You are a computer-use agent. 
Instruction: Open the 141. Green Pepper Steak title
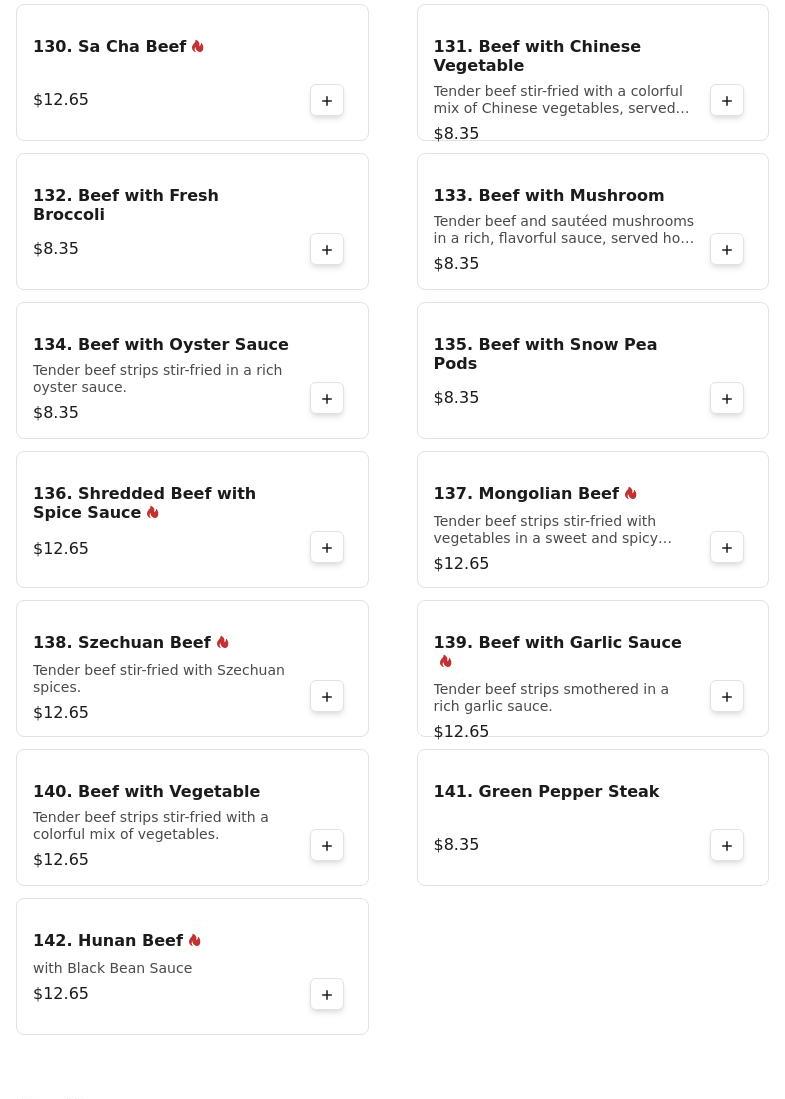pos(546,791)
